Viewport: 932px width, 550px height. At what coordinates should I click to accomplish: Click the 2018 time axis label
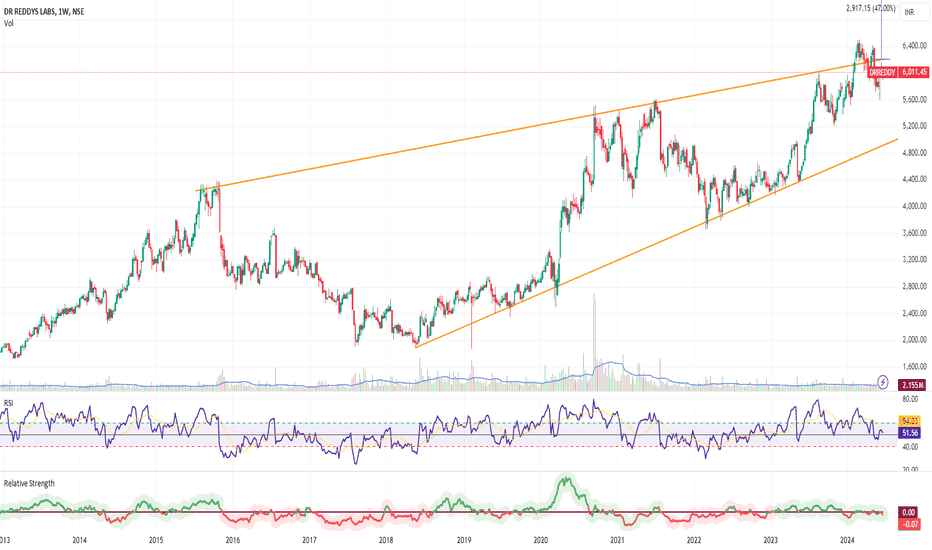[x=386, y=540]
